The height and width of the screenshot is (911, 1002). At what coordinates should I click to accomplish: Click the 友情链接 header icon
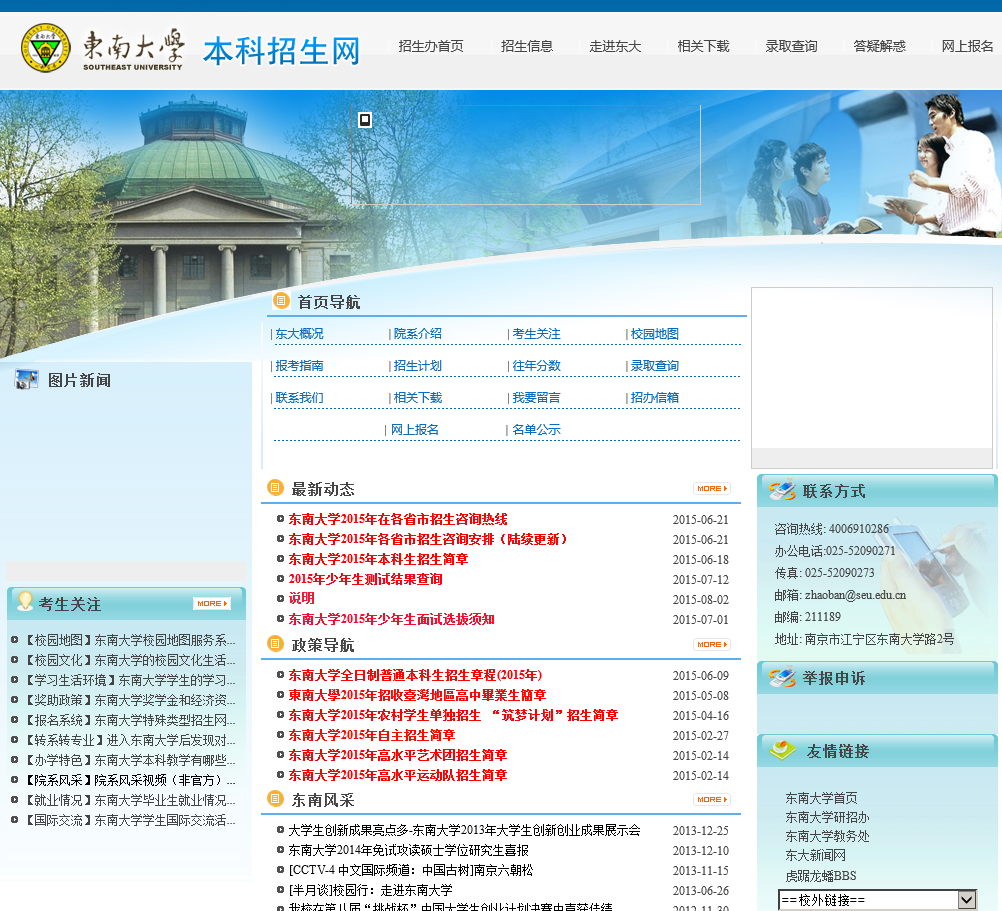pos(782,751)
